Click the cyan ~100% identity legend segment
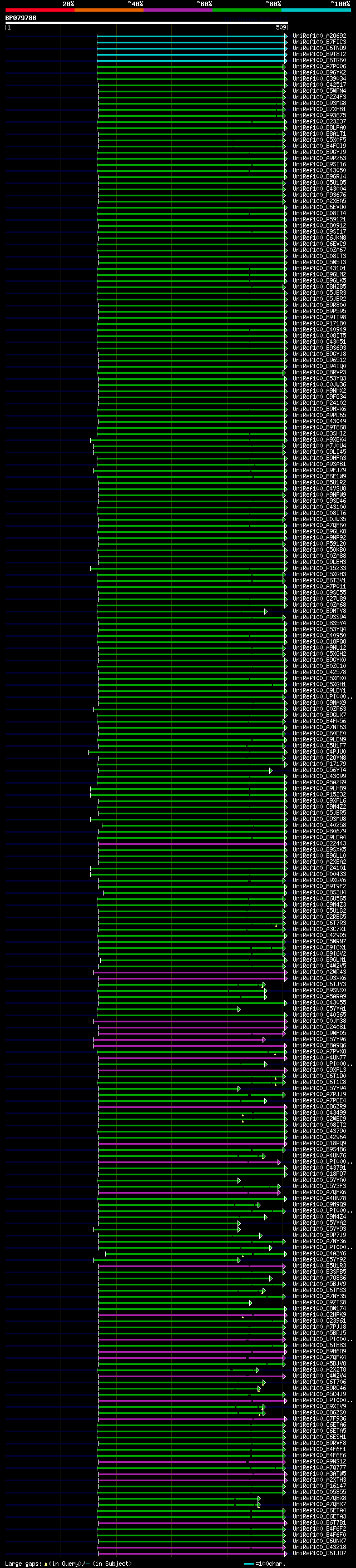The height and width of the screenshot is (1568, 356). (317, 11)
